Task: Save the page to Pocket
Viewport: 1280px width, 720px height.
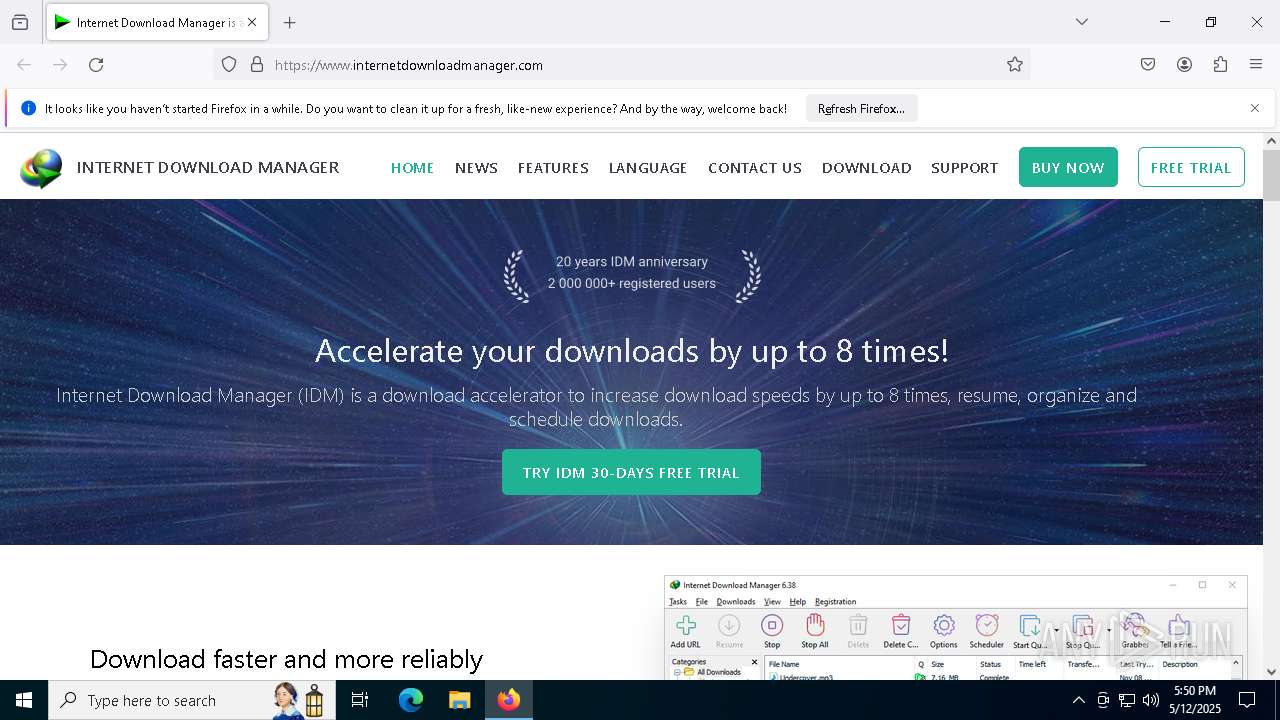Action: point(1148,65)
